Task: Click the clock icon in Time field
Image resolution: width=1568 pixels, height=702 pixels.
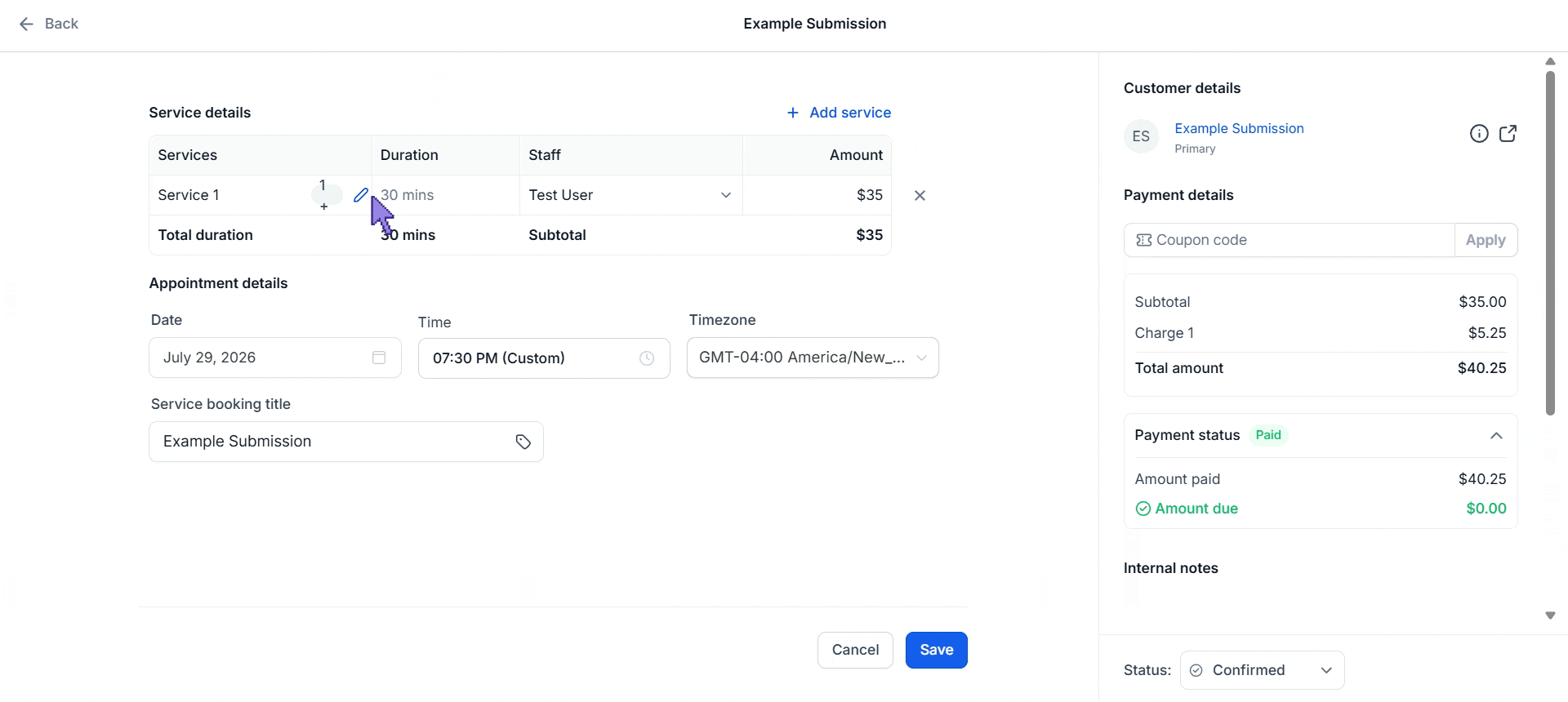Action: 647,358
